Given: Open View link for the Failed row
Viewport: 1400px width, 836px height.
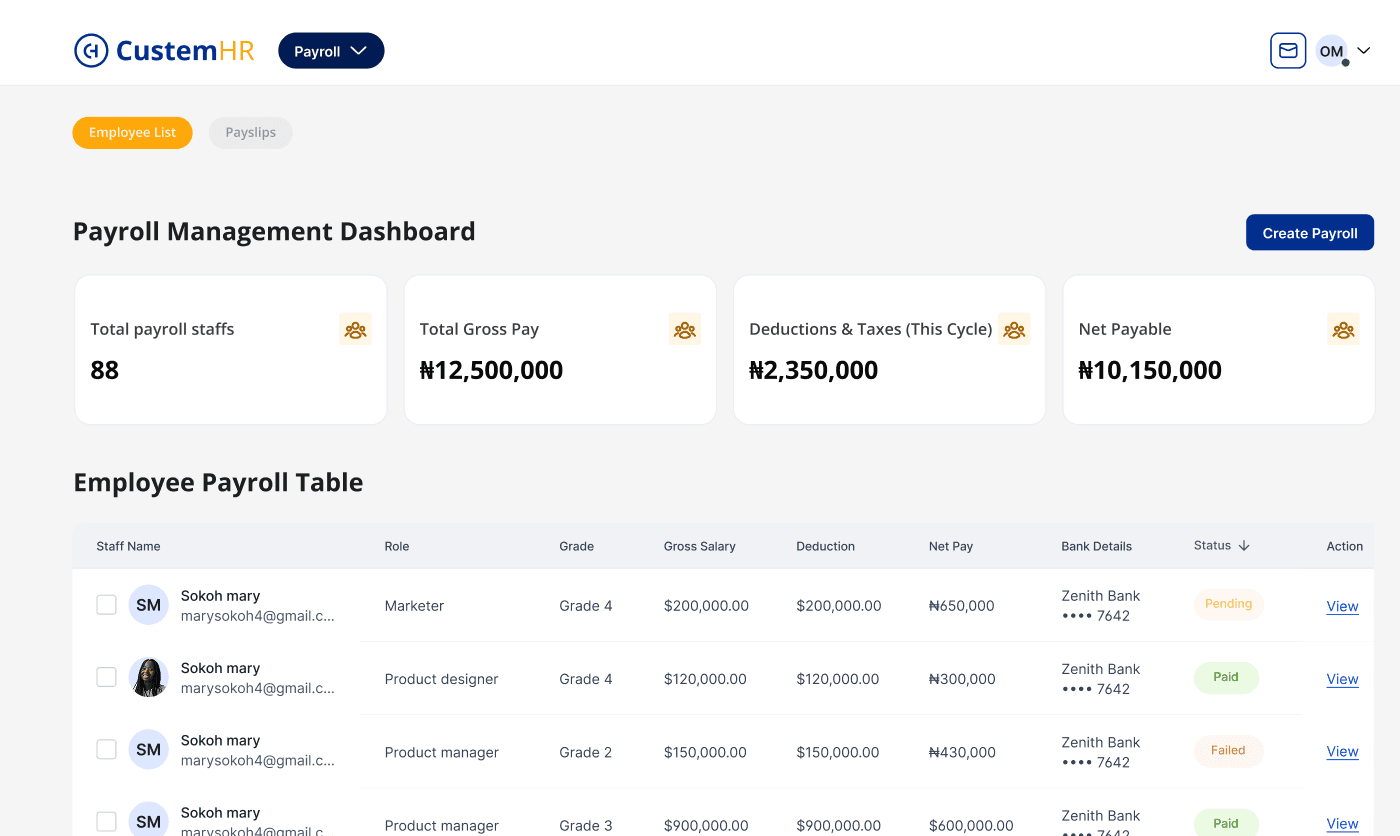Looking at the screenshot, I should click(x=1342, y=752).
